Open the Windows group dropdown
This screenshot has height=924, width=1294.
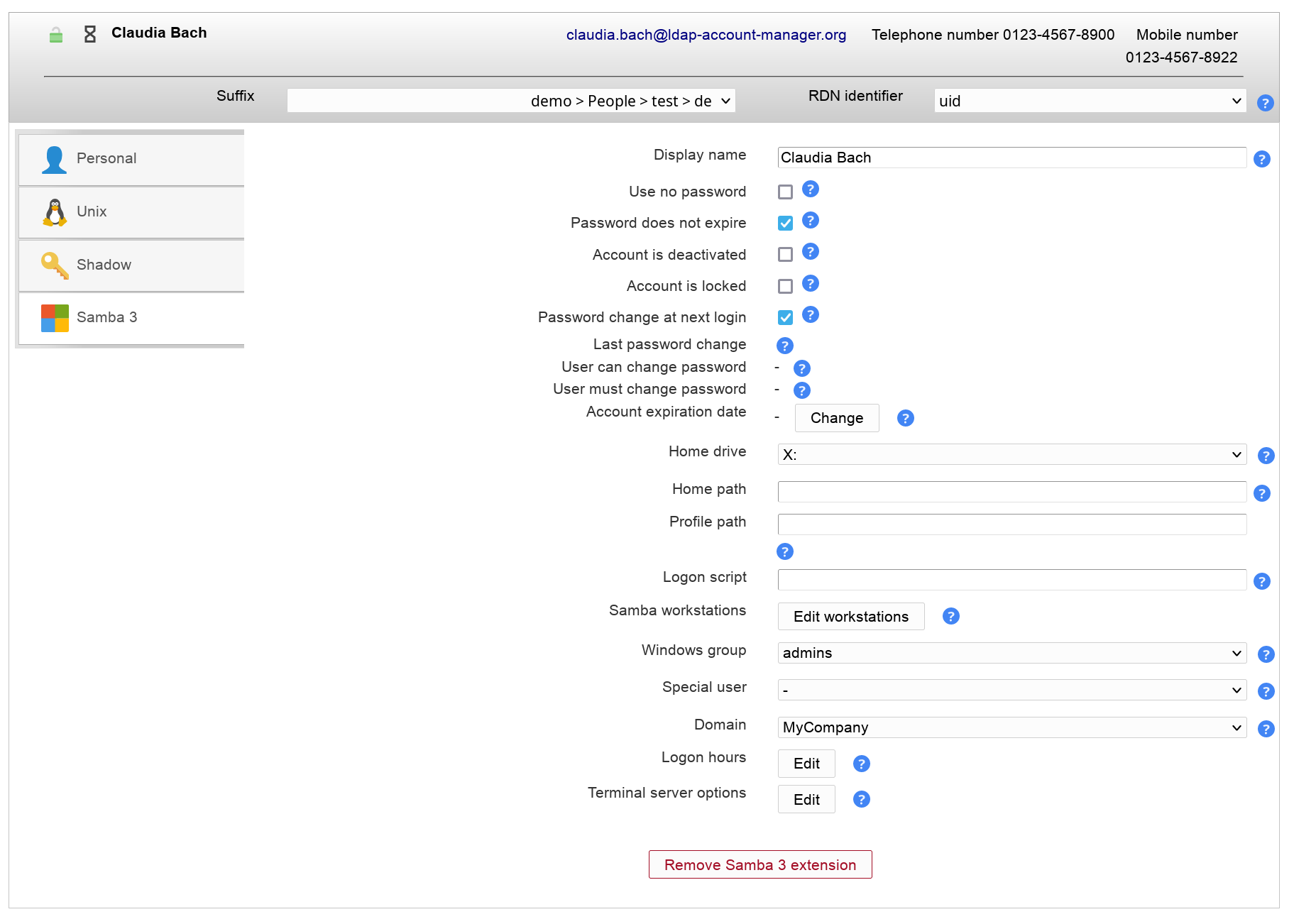[1011, 653]
